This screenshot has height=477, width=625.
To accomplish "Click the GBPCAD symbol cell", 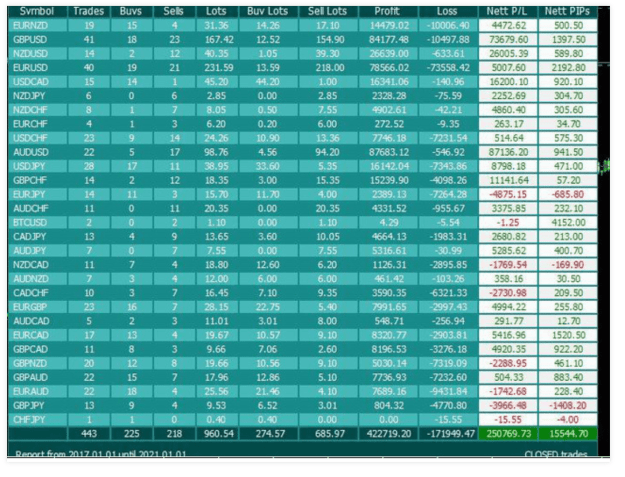I will tap(37, 349).
